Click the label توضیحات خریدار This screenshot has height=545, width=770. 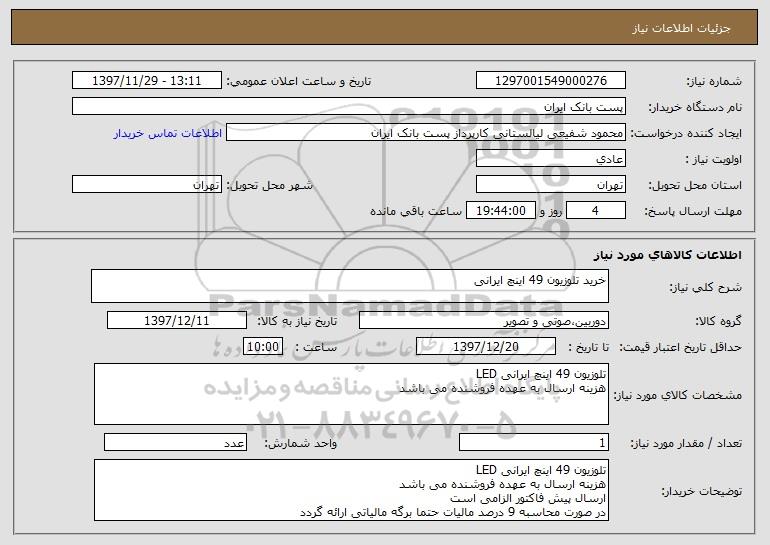click(x=702, y=491)
